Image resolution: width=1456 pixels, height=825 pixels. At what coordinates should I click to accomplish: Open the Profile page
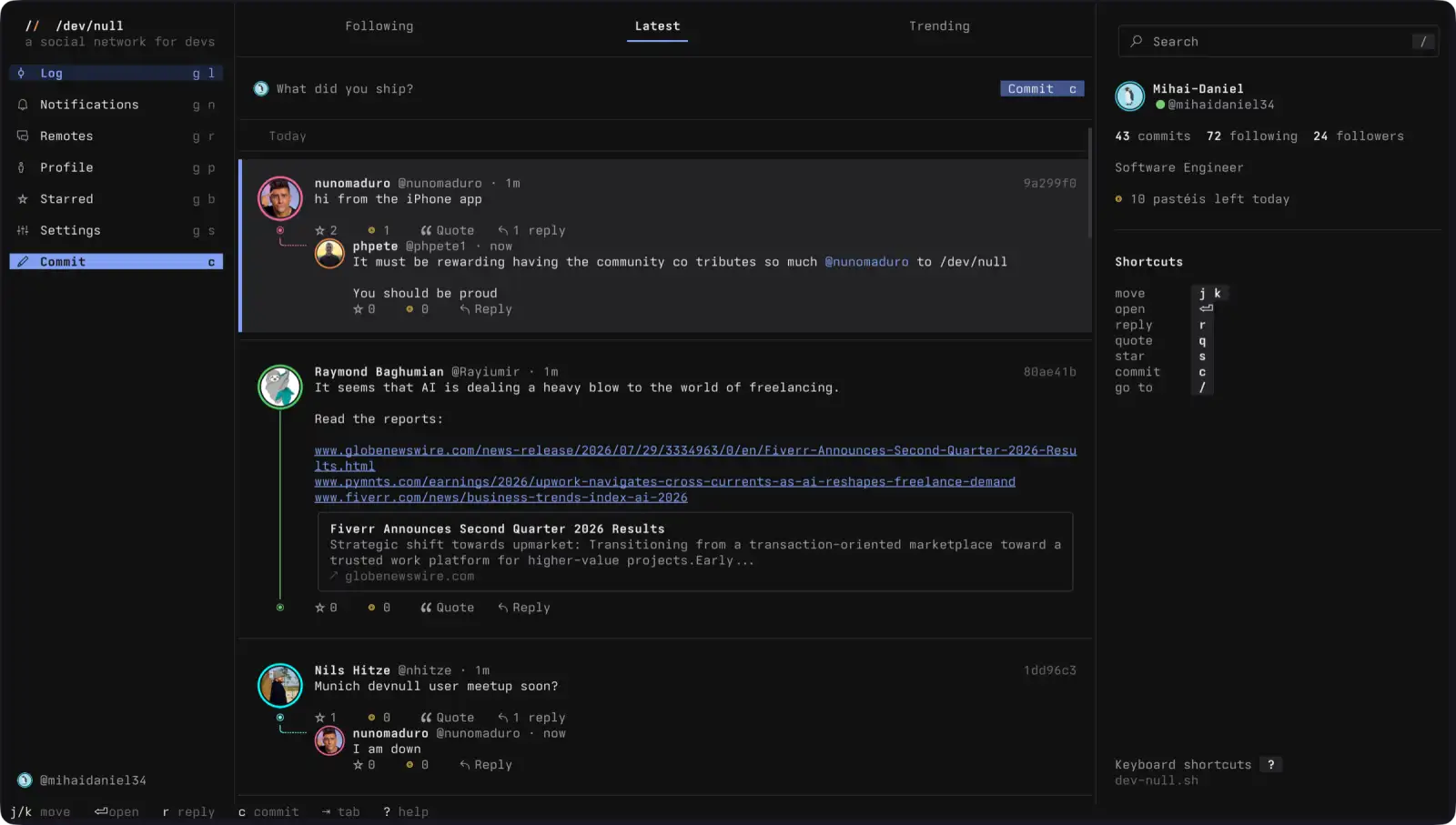pos(116,167)
